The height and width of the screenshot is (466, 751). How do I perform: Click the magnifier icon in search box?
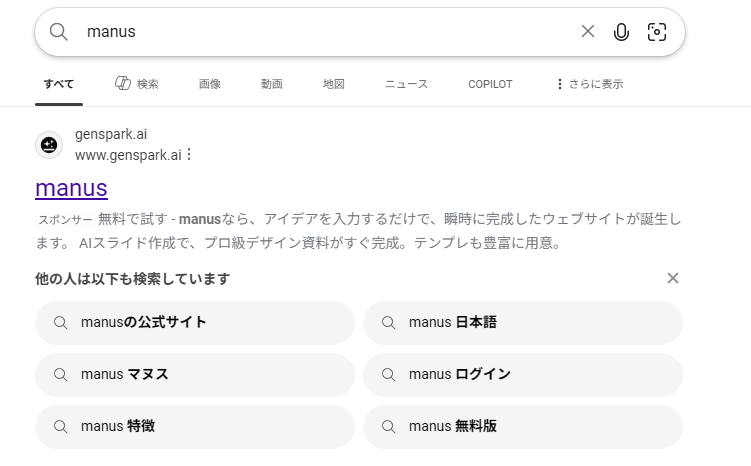click(58, 32)
